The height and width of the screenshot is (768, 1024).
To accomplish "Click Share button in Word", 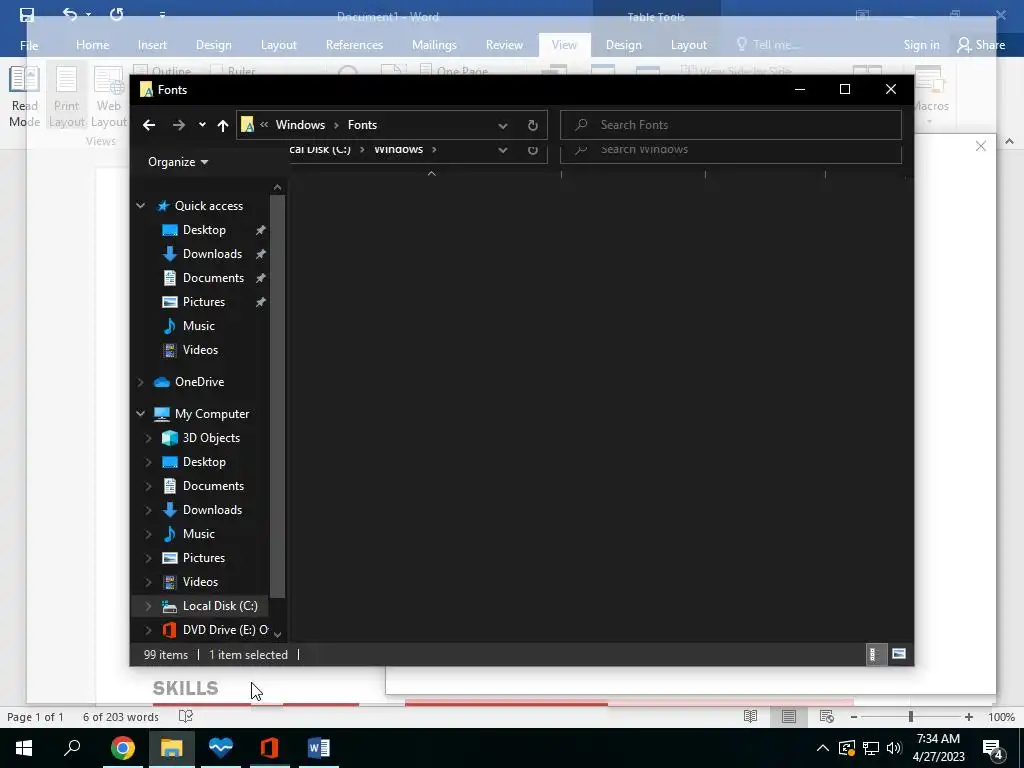I will pyautogui.click(x=981, y=45).
